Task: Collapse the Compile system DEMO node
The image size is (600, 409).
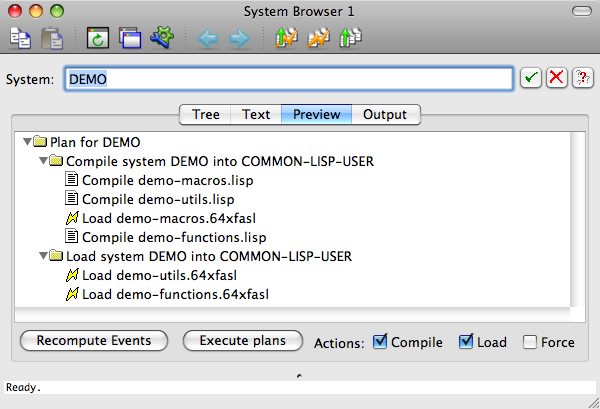Action: click(x=42, y=161)
